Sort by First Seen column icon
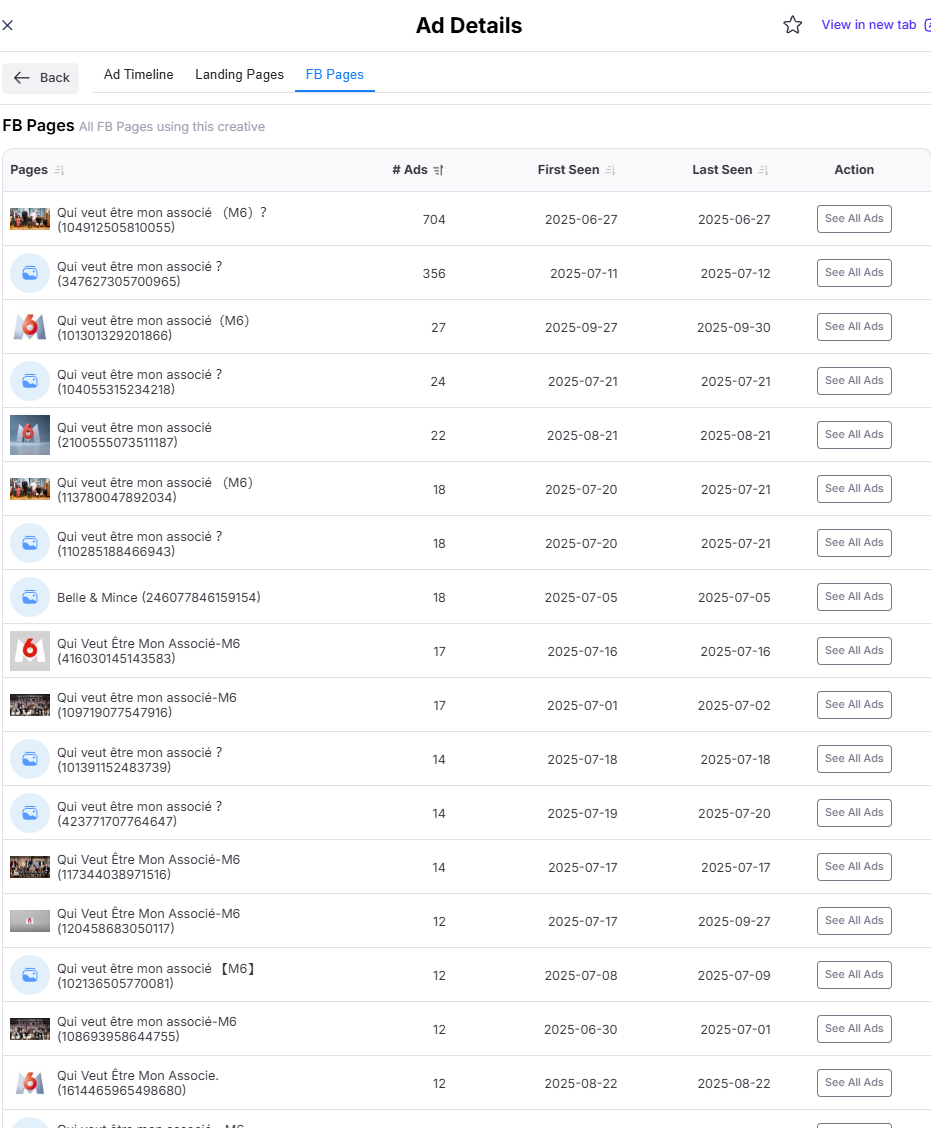The width and height of the screenshot is (931, 1128). click(x=610, y=171)
